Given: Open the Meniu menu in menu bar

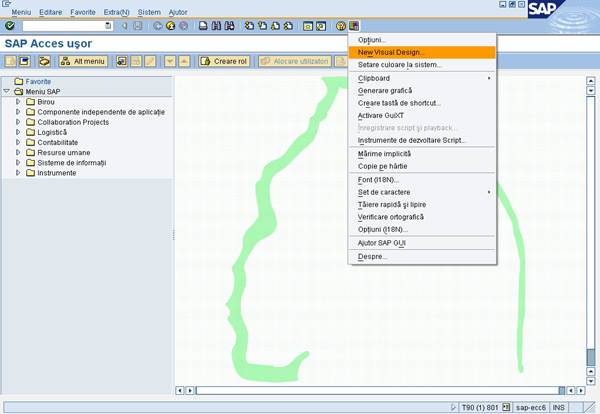Looking at the screenshot, I should (21, 12).
